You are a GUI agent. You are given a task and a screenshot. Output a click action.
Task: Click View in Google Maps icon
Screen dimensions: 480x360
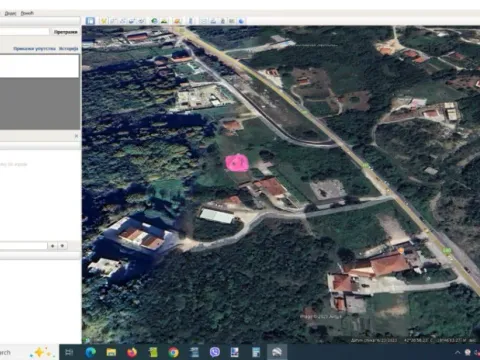point(232,21)
